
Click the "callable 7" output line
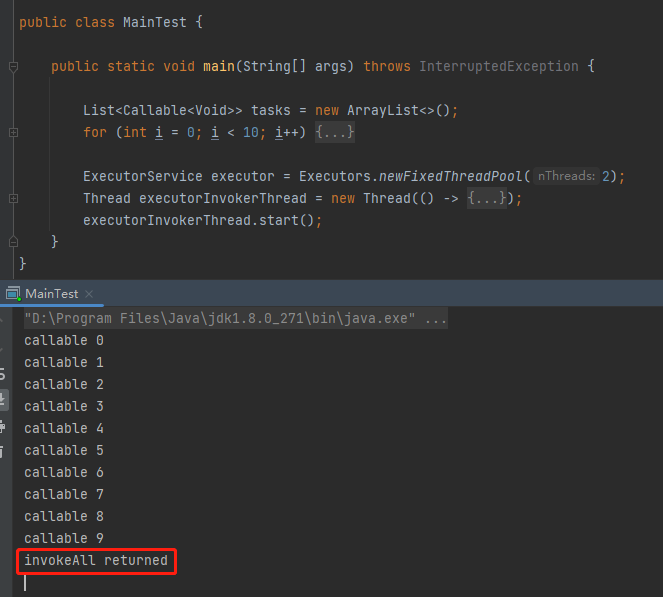click(64, 494)
